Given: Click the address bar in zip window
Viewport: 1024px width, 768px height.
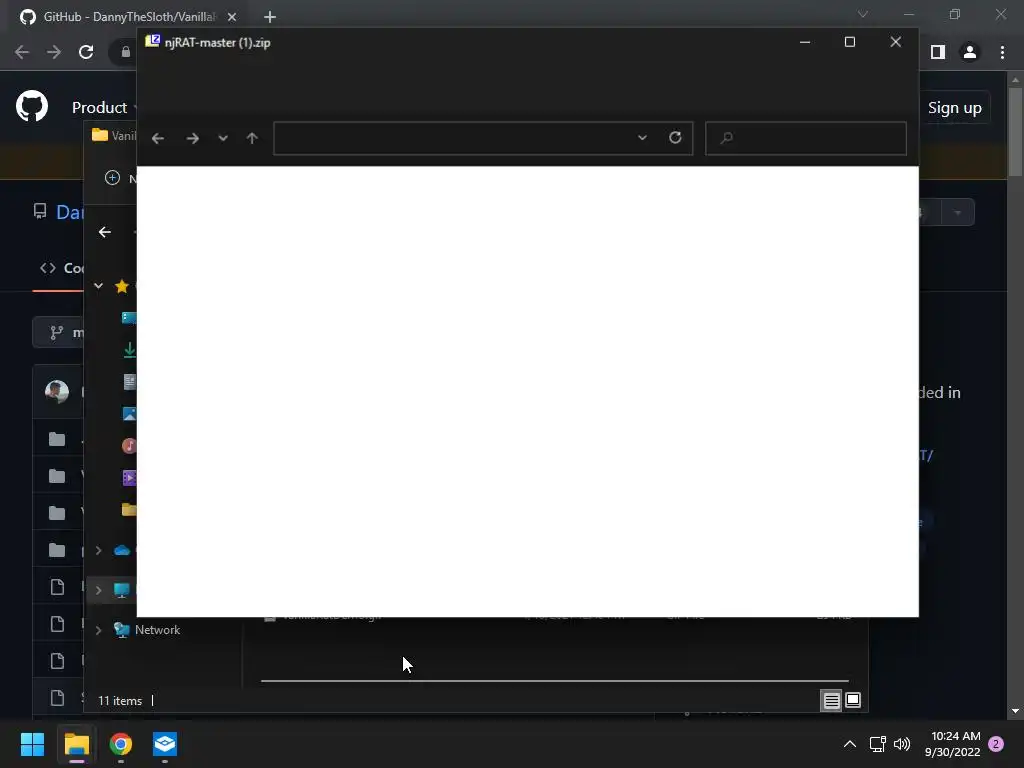Looking at the screenshot, I should (483, 138).
